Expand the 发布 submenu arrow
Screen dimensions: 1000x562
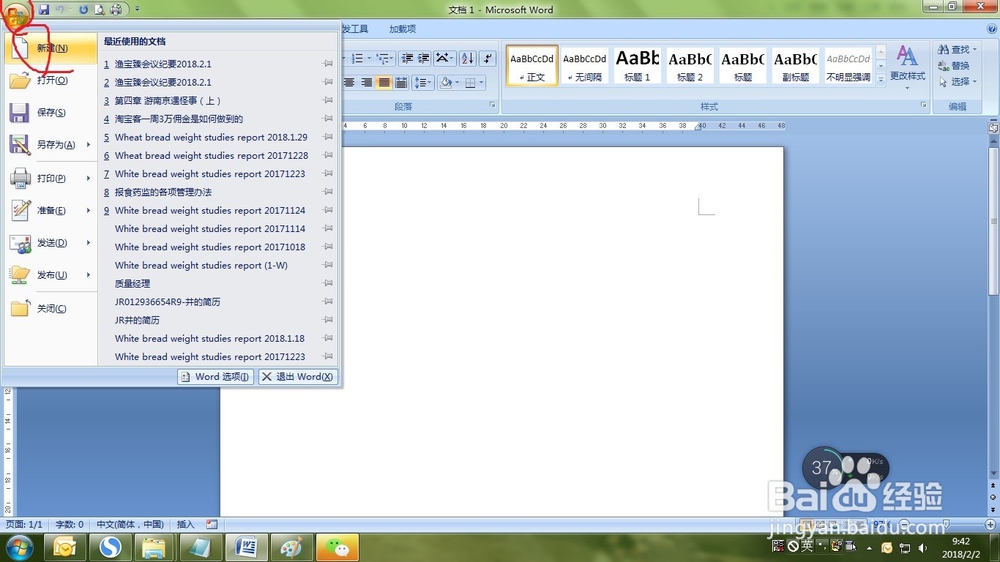pos(88,275)
